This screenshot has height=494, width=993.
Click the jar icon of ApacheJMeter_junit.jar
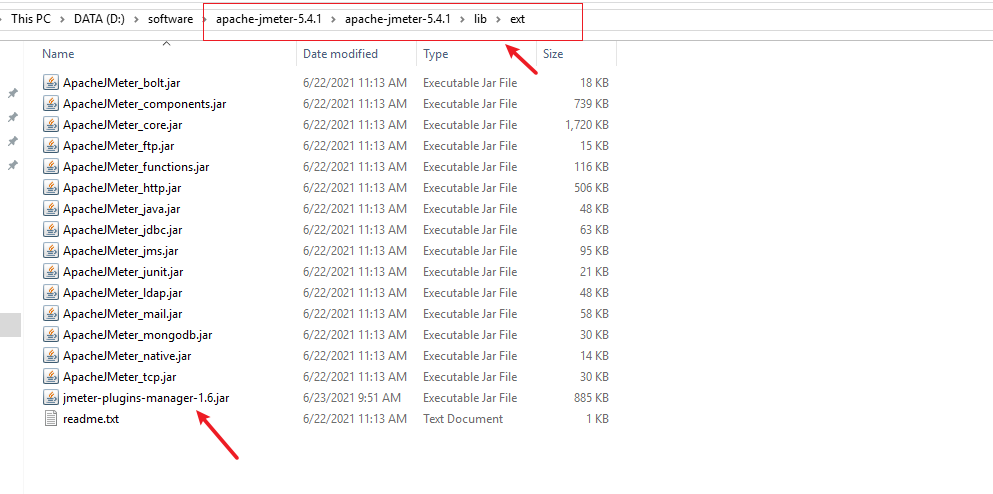click(x=51, y=272)
